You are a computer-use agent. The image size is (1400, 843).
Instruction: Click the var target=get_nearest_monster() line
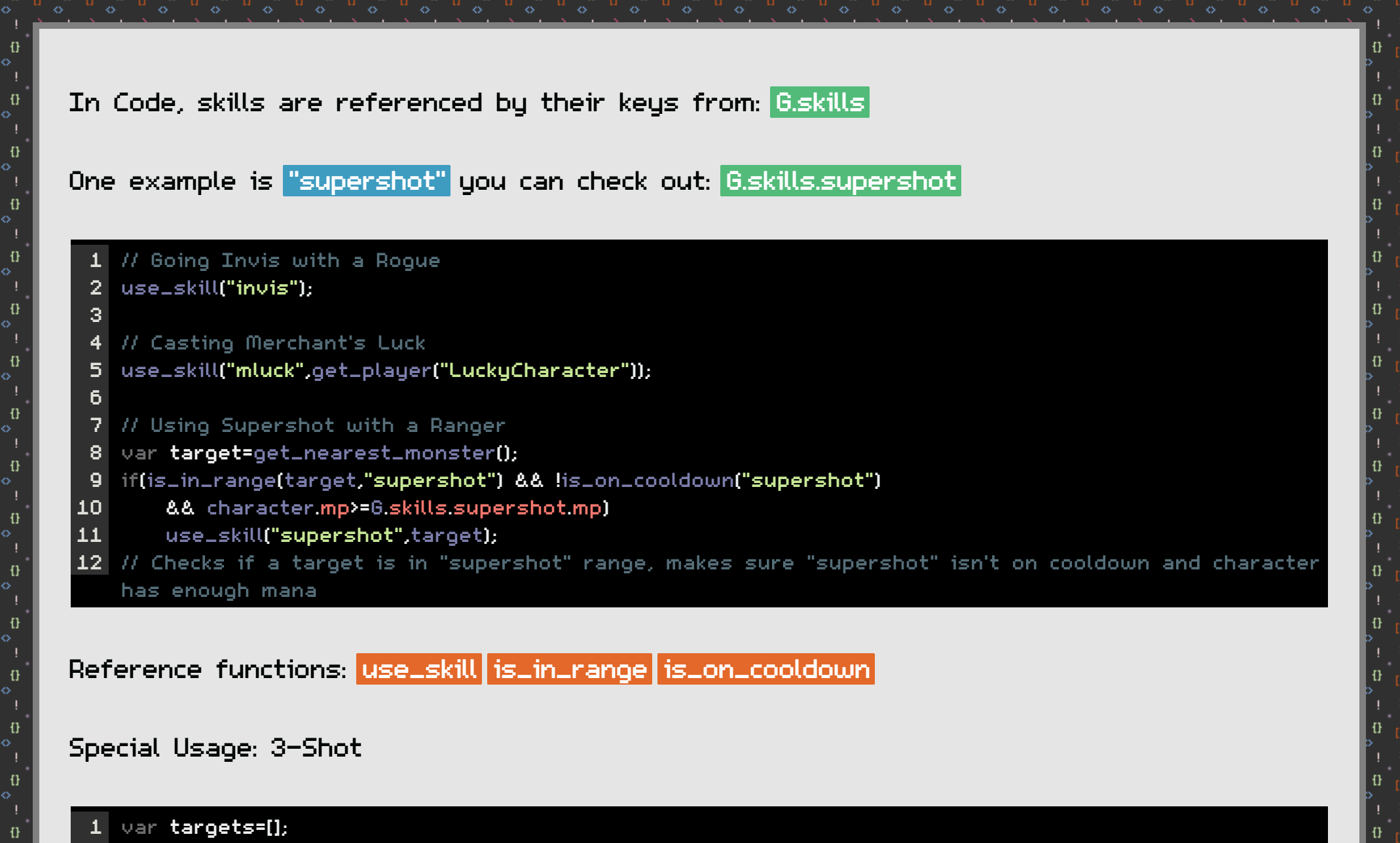point(319,453)
